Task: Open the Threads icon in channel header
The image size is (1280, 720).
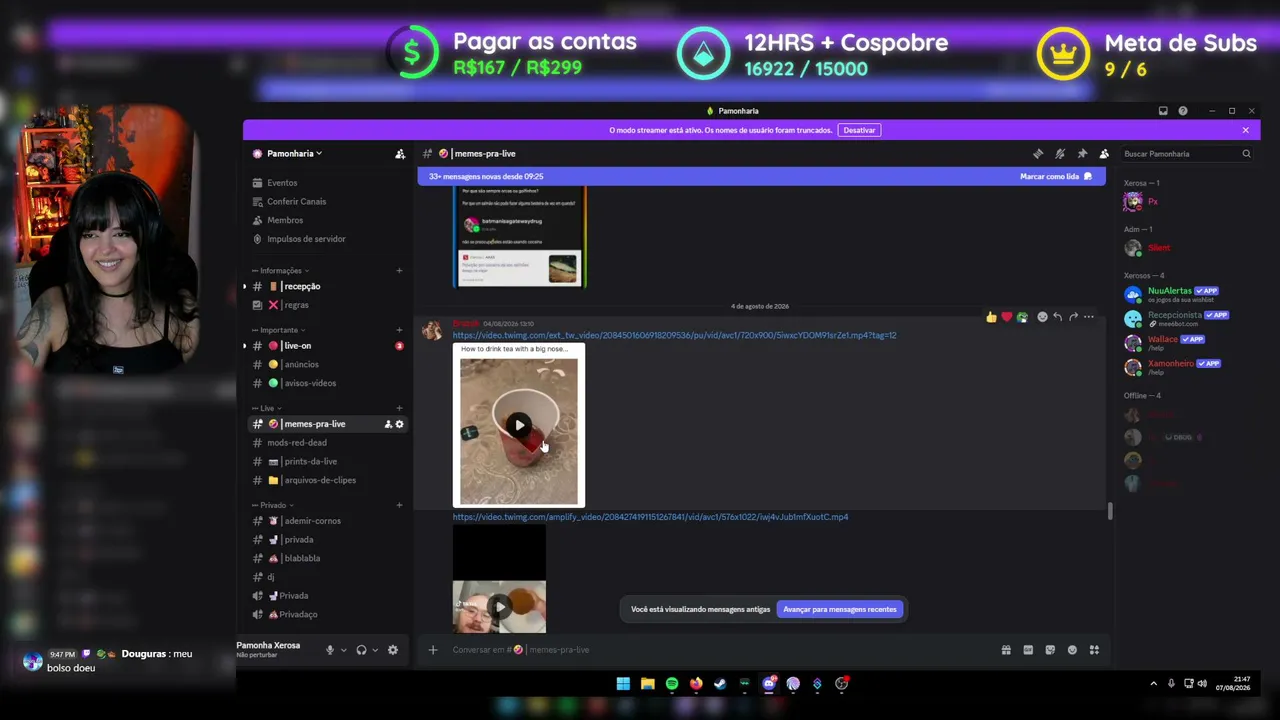Action: click(1038, 154)
